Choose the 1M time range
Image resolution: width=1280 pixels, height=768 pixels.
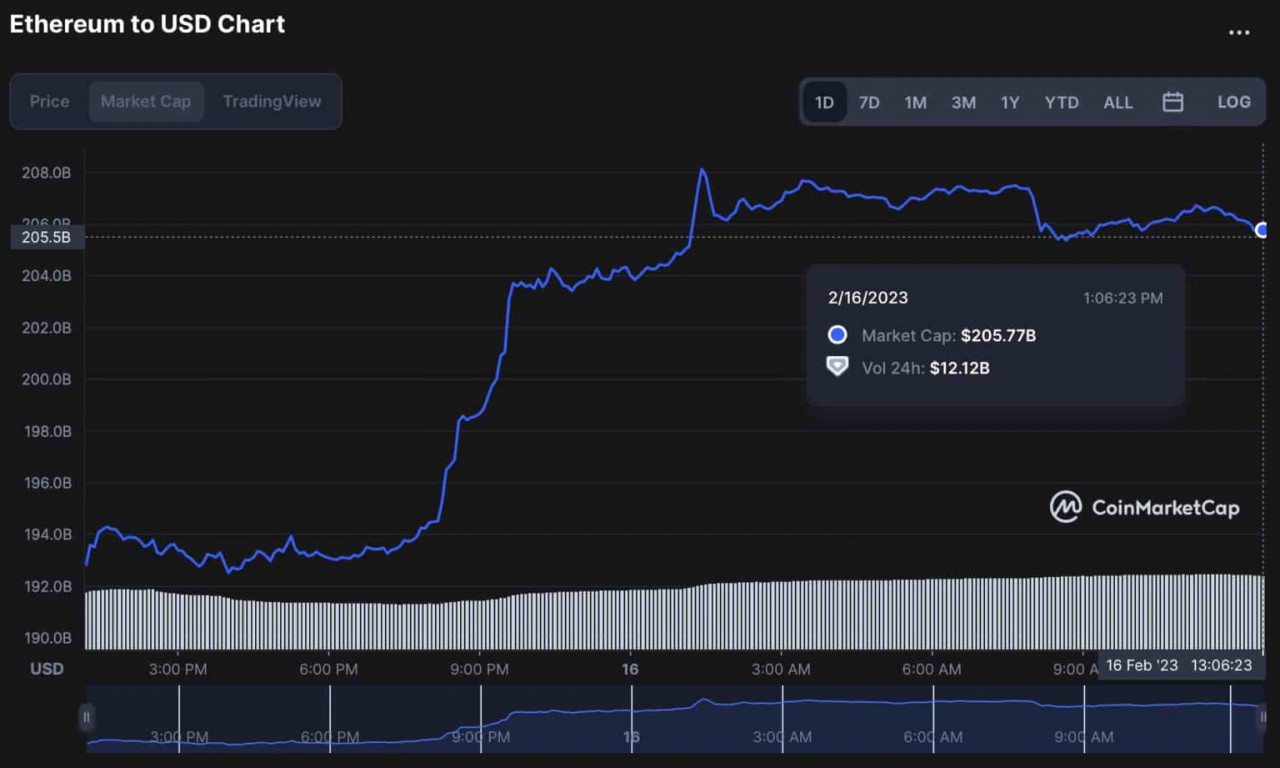(915, 102)
